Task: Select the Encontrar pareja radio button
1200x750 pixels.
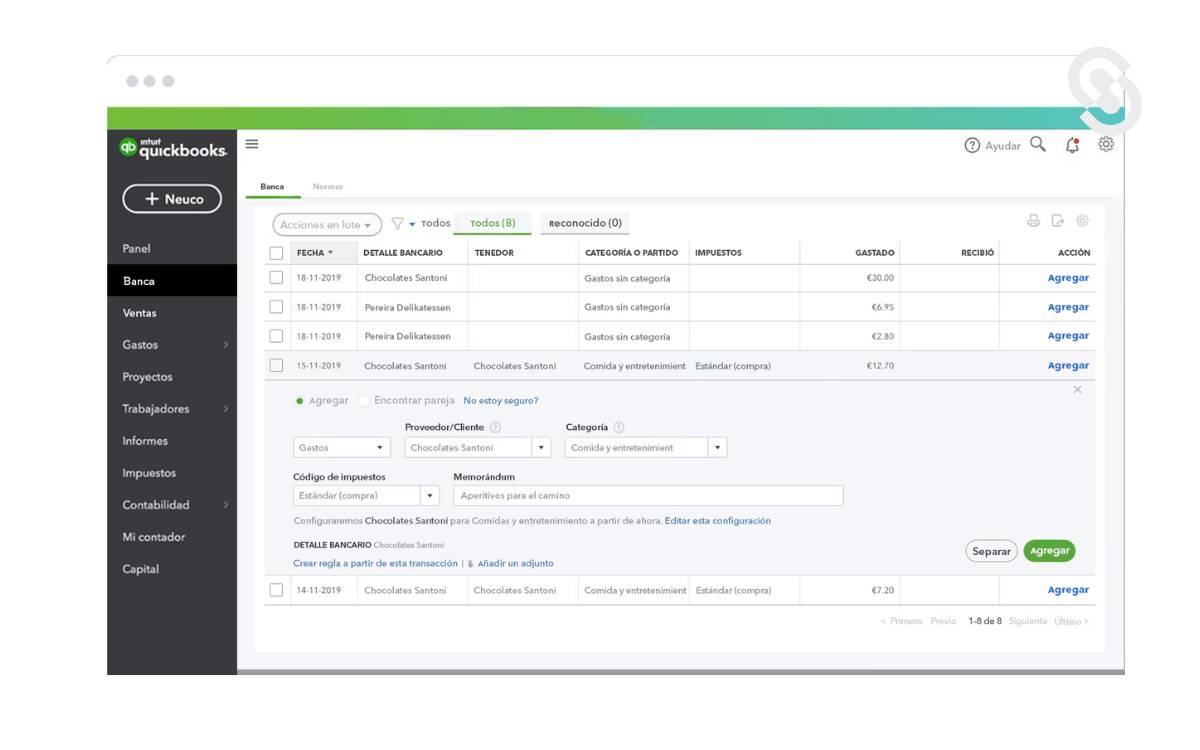Action: click(364, 401)
